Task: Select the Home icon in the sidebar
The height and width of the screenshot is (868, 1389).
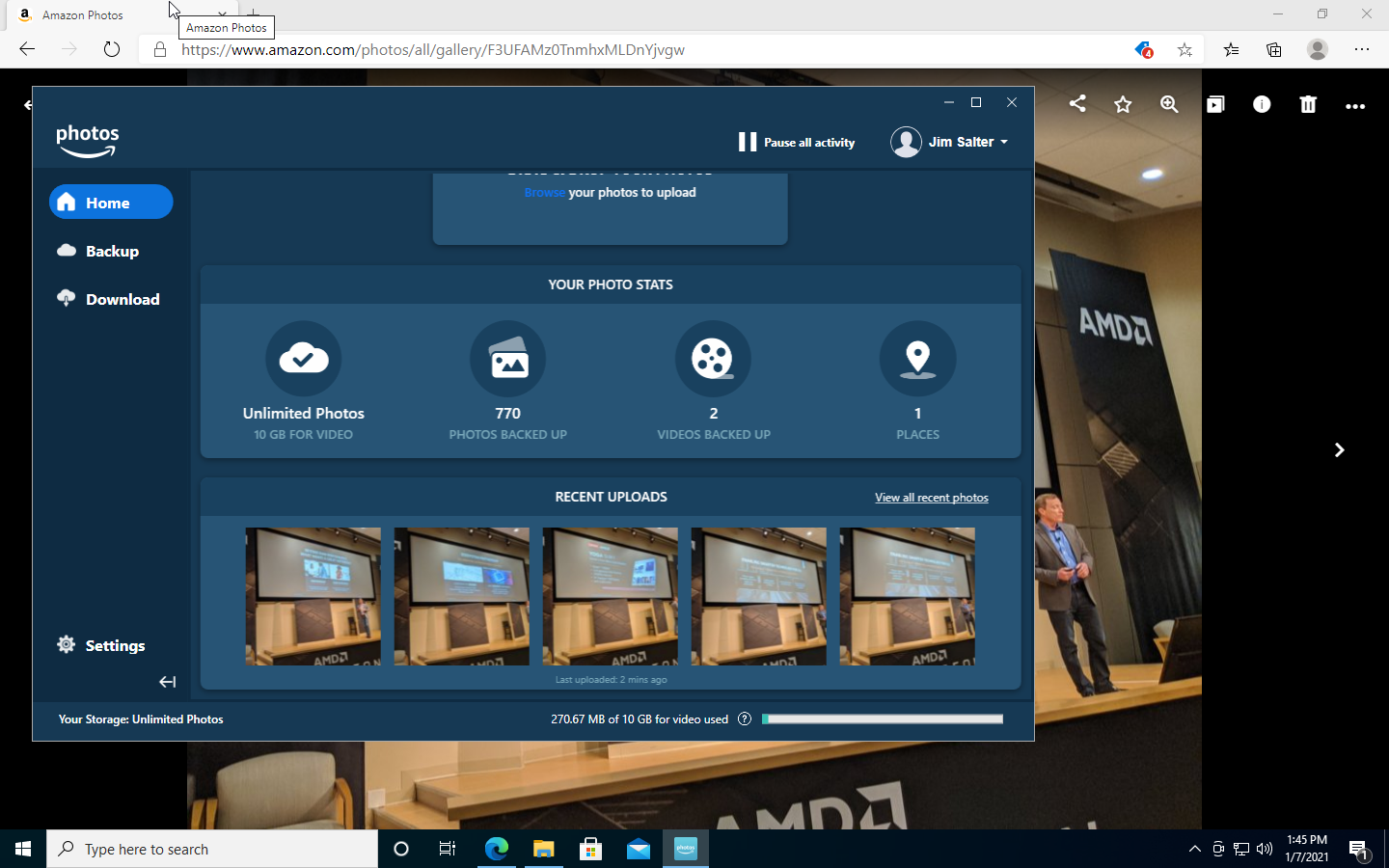Action: click(67, 202)
